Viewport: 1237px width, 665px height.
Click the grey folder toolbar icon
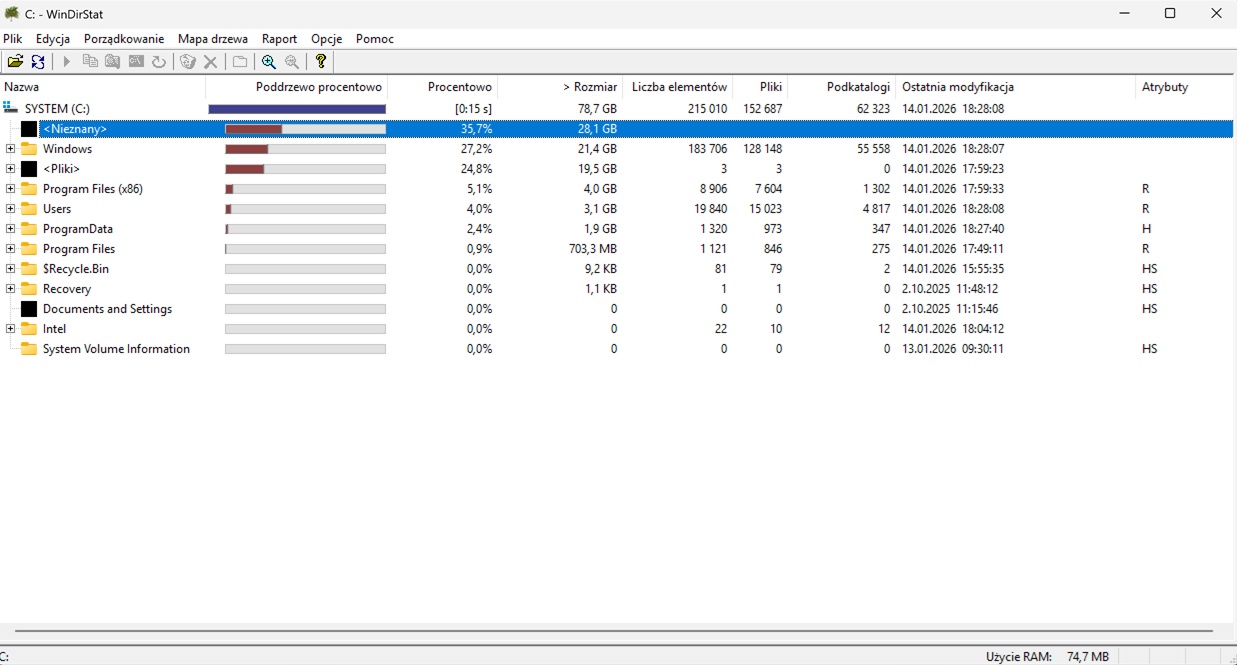coord(240,62)
